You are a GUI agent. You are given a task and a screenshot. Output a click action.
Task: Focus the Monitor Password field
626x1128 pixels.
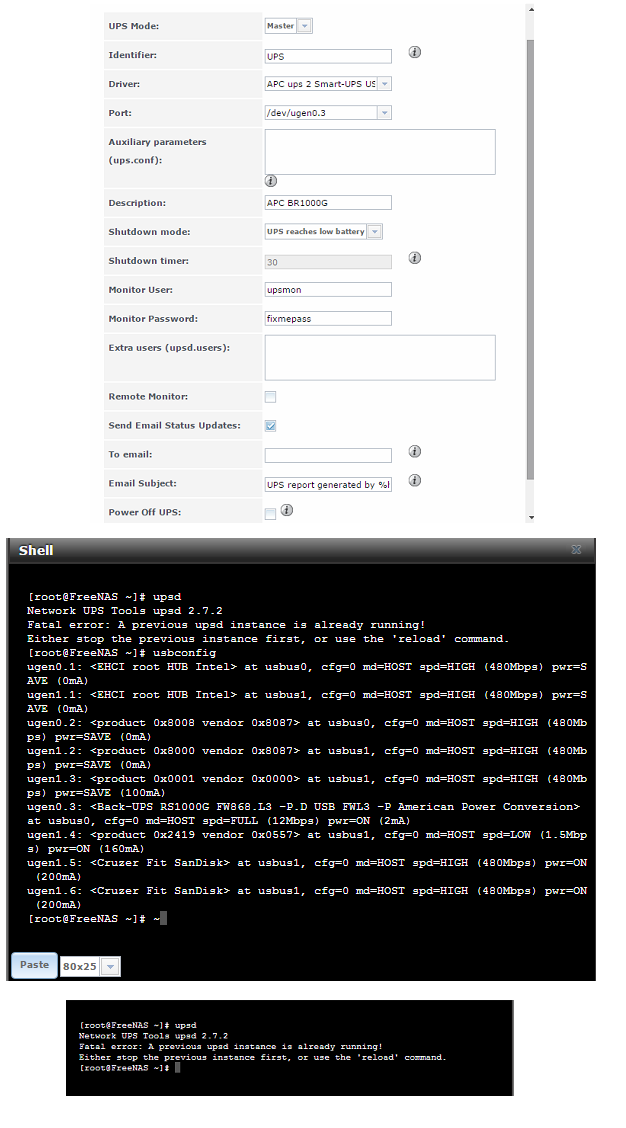328,319
